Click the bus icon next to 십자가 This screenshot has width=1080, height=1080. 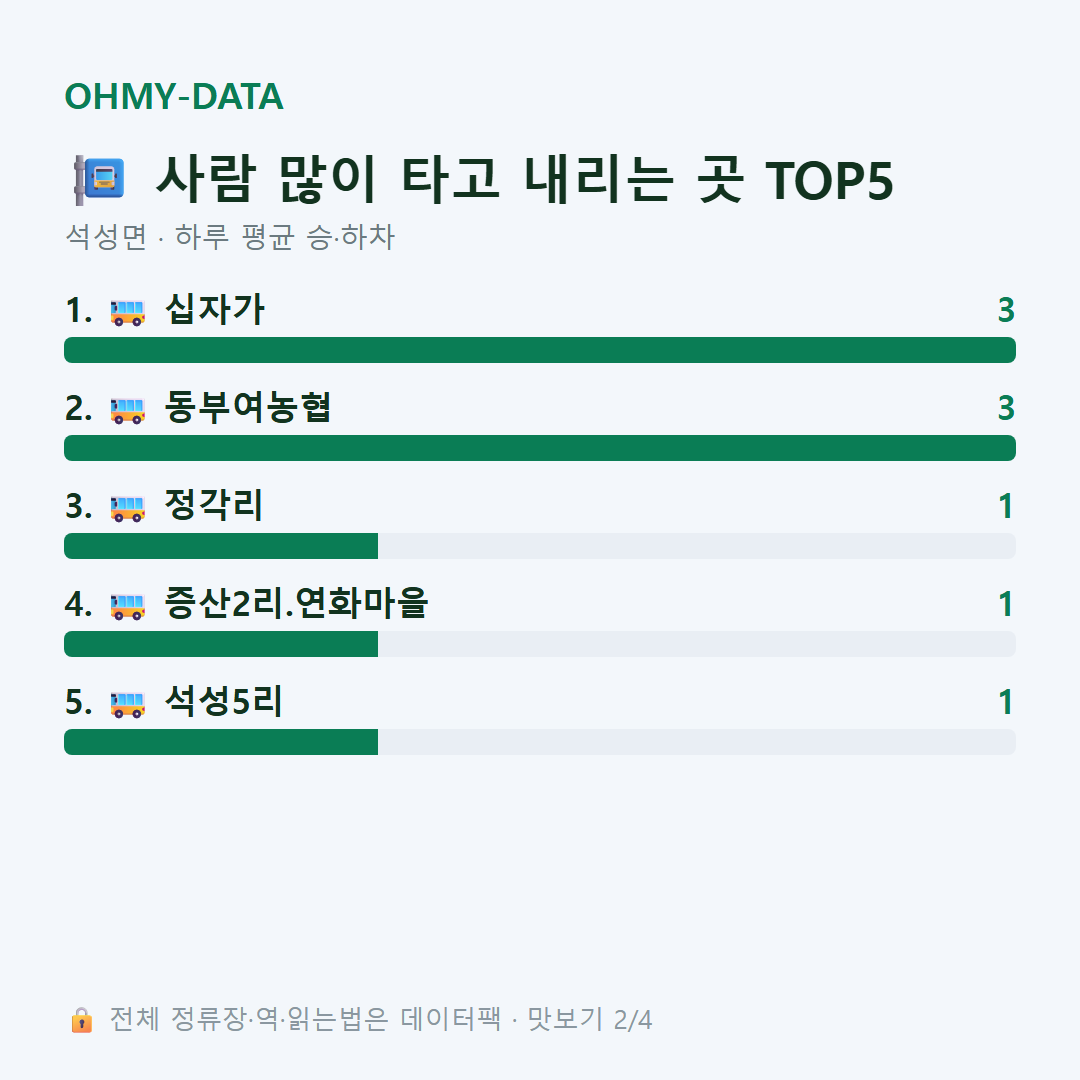pos(127,312)
